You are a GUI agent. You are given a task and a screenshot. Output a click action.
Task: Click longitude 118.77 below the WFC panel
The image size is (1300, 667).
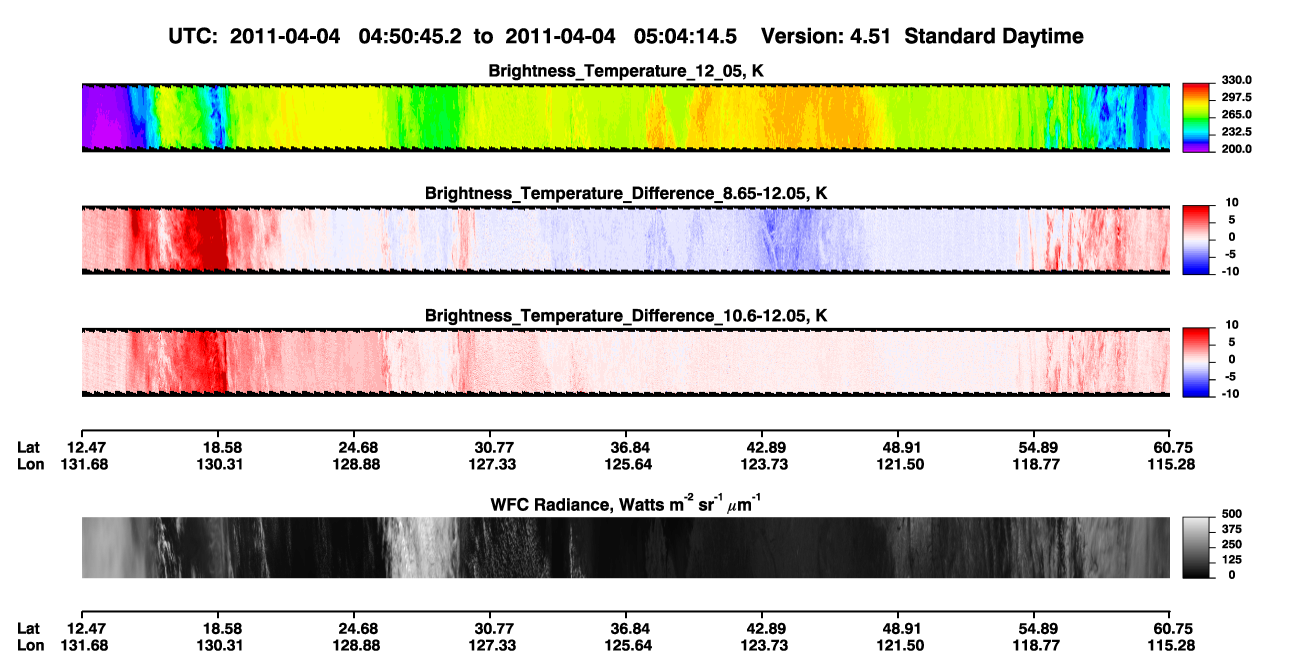(1034, 646)
